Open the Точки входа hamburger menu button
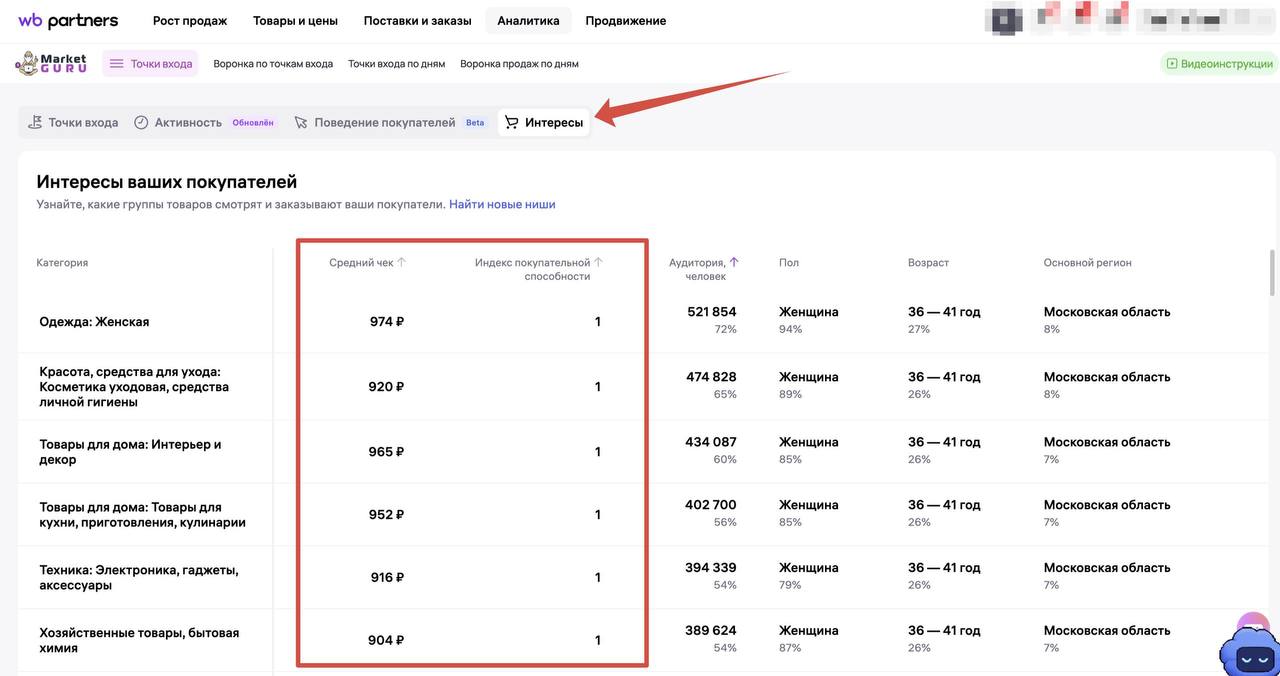The height and width of the screenshot is (676, 1280). click(150, 64)
